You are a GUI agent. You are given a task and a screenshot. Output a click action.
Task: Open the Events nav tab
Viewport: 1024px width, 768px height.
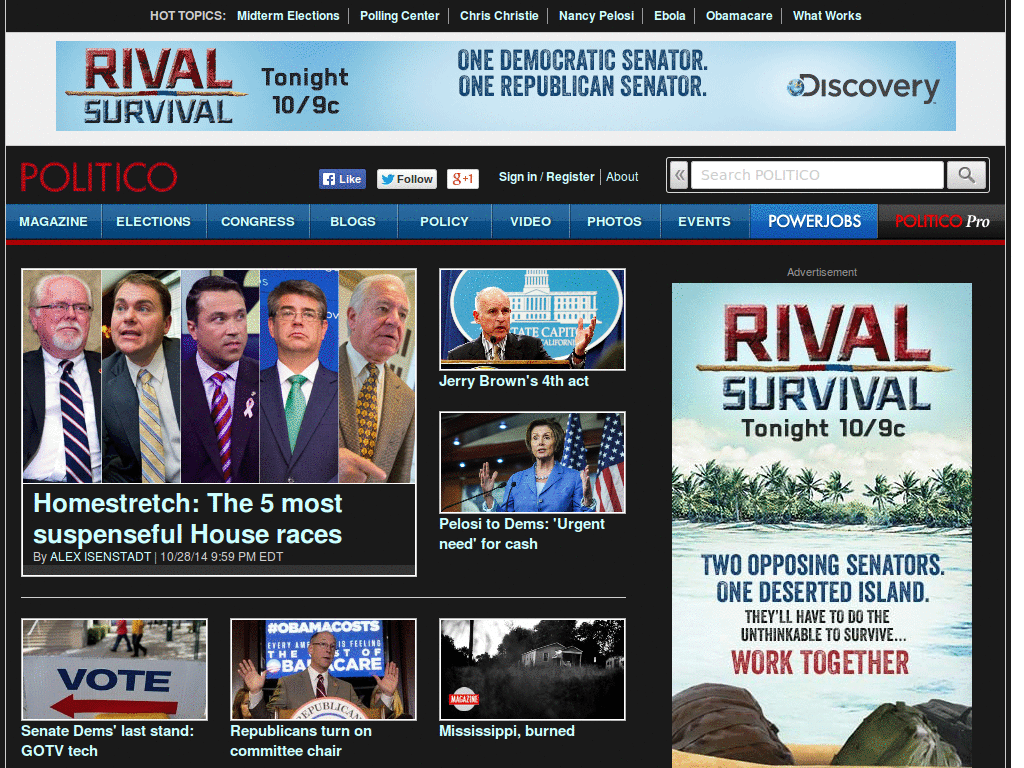pyautogui.click(x=705, y=221)
